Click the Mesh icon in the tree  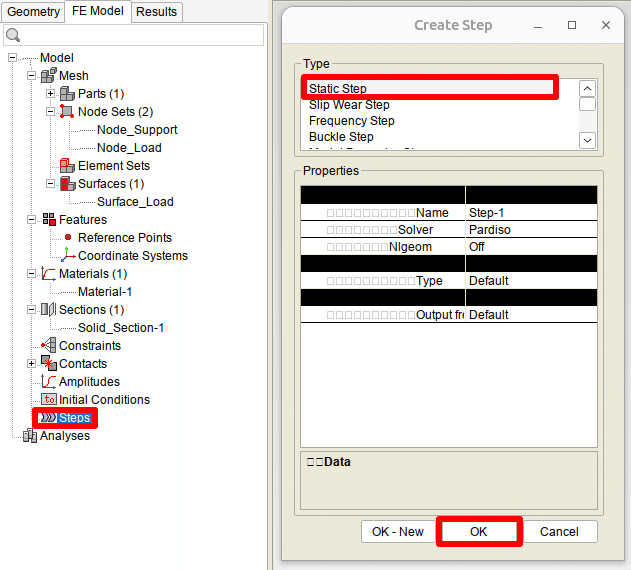pos(49,75)
